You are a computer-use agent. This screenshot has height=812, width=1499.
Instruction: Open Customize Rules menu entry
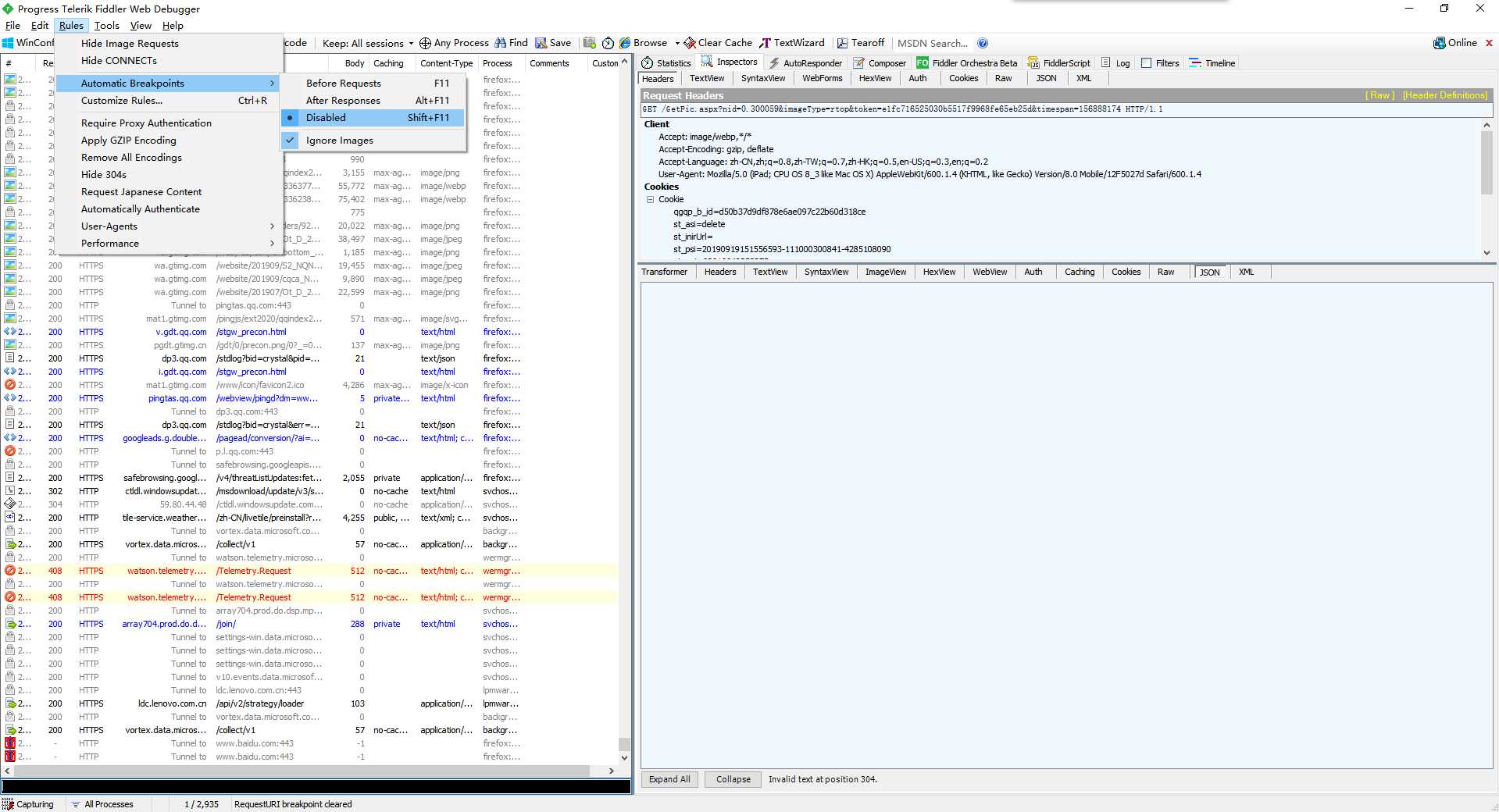coord(169,101)
